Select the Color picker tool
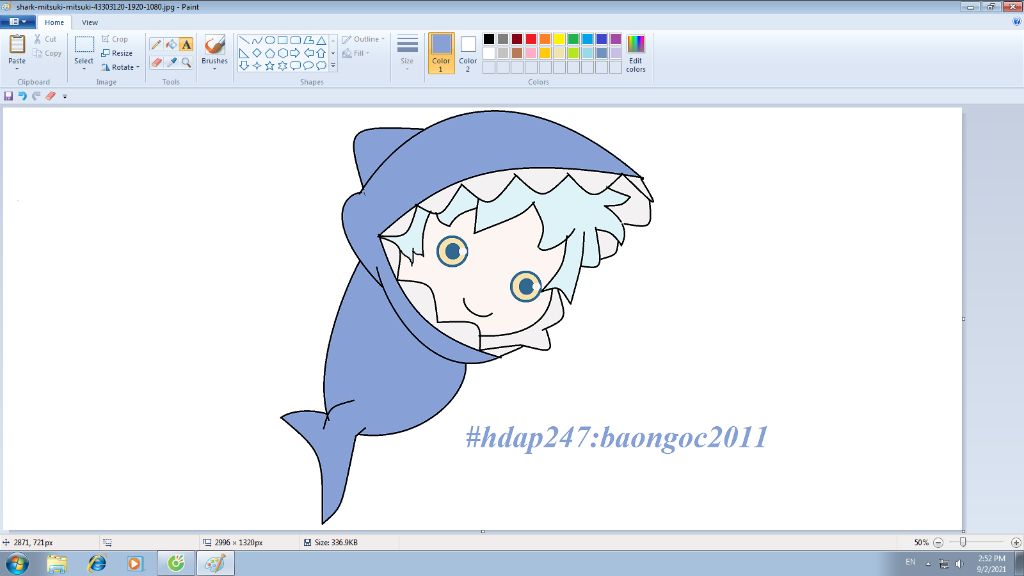The width and height of the screenshot is (1024, 576). tap(170, 61)
